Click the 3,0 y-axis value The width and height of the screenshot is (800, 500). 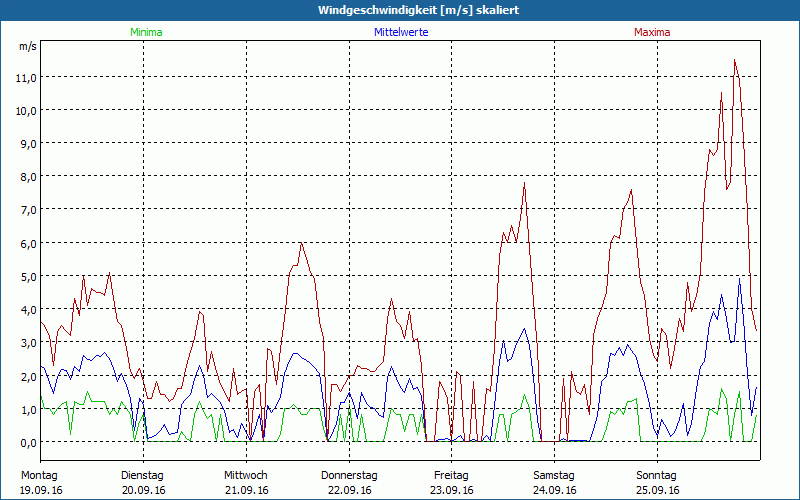[x=28, y=343]
